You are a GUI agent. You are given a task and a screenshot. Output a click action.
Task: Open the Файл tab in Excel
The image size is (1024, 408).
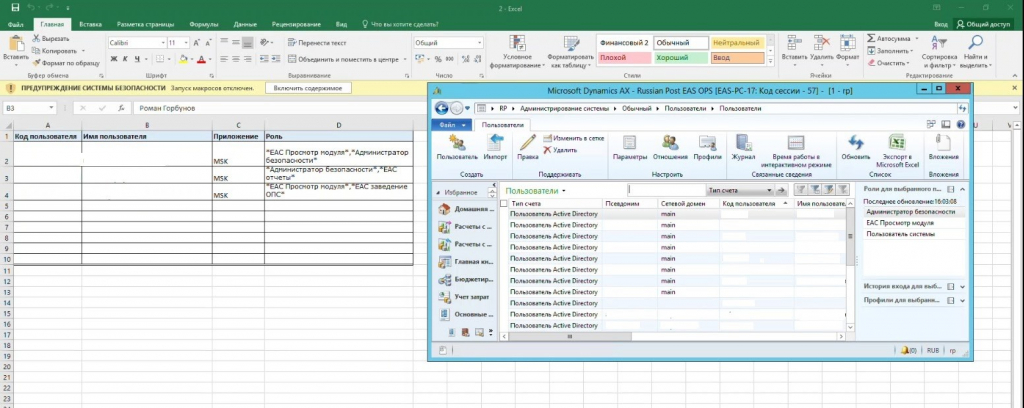point(16,24)
